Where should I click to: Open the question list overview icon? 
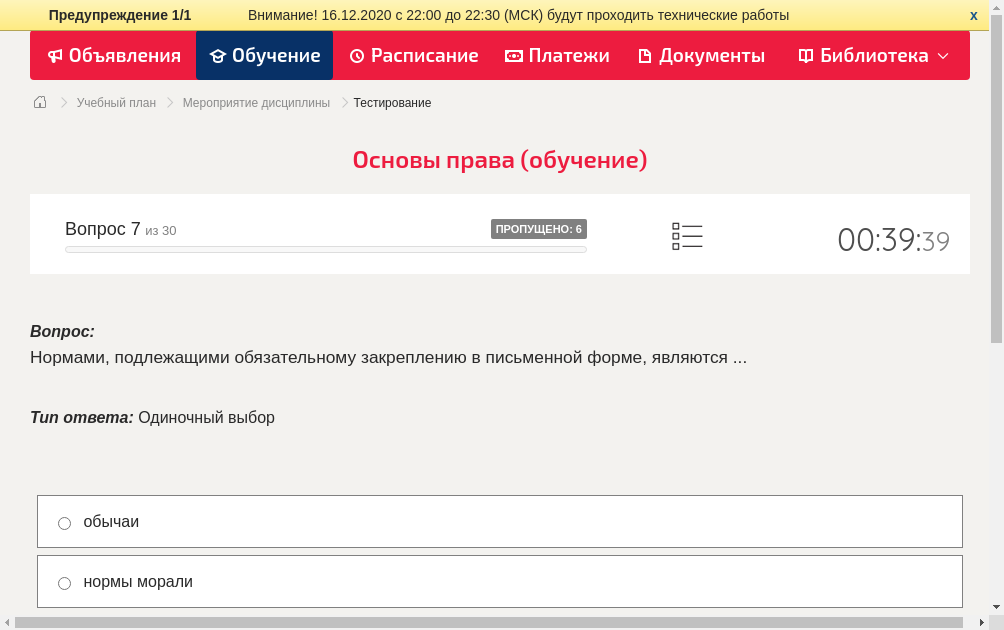pos(687,236)
